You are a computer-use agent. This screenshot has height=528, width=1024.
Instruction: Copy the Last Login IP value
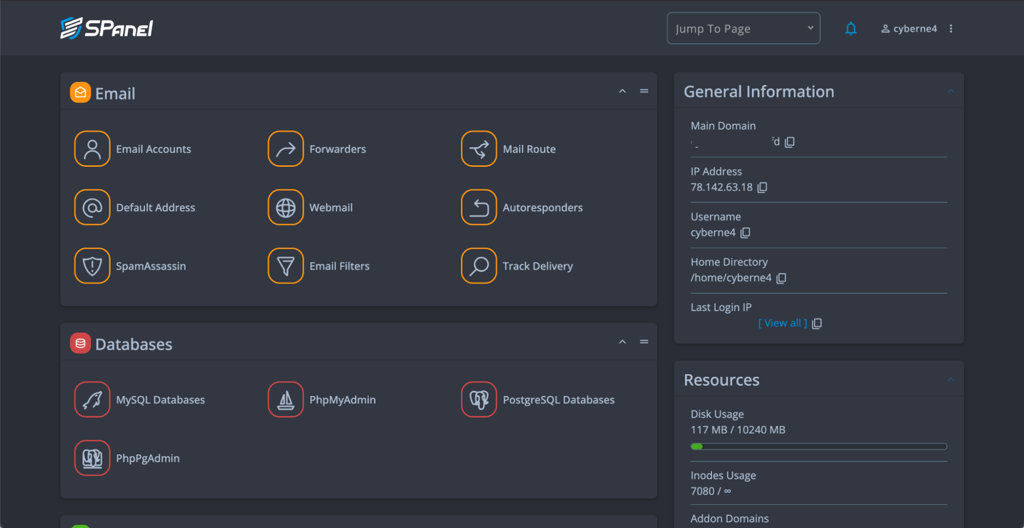(817, 323)
